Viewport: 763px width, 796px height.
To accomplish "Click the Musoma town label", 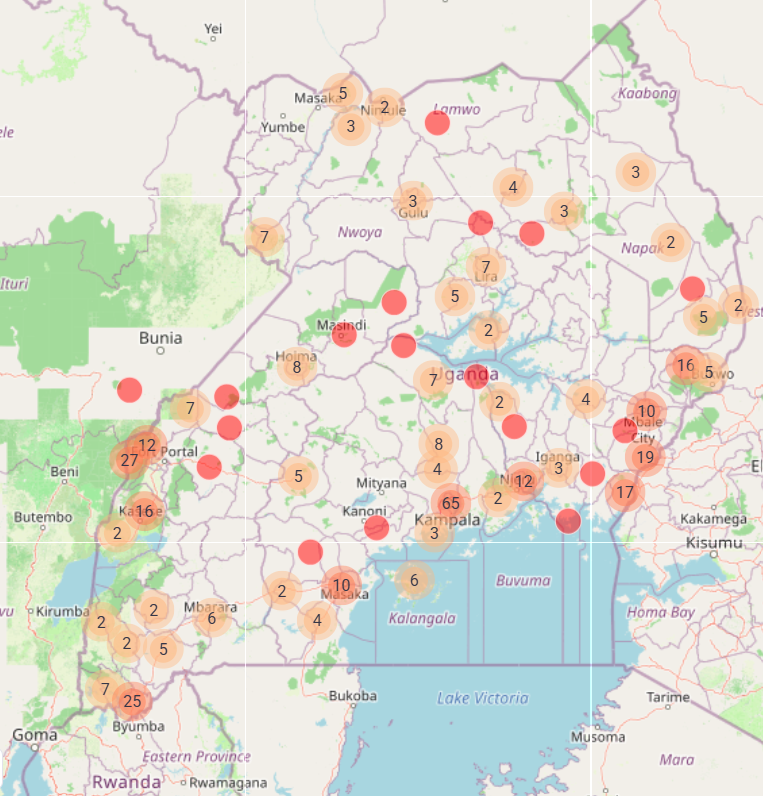I will click(x=598, y=737).
